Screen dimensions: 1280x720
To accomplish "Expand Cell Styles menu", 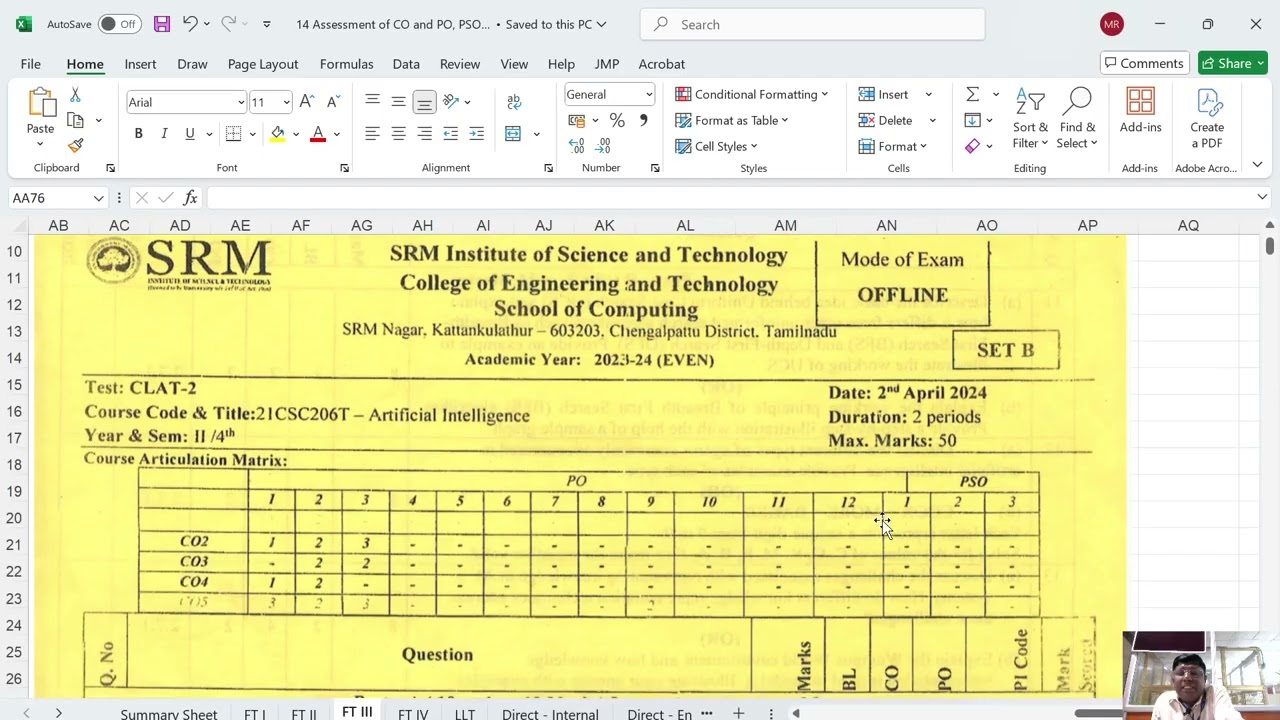I will (x=716, y=146).
